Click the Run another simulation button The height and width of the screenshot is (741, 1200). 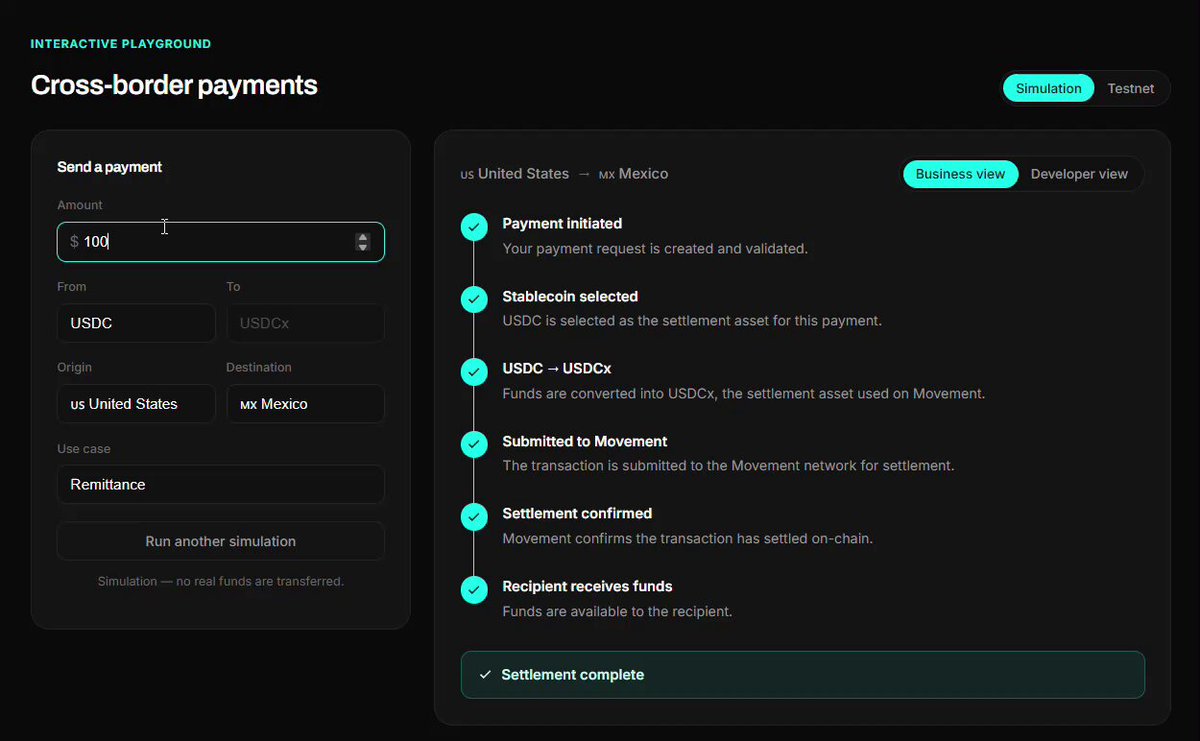click(221, 541)
